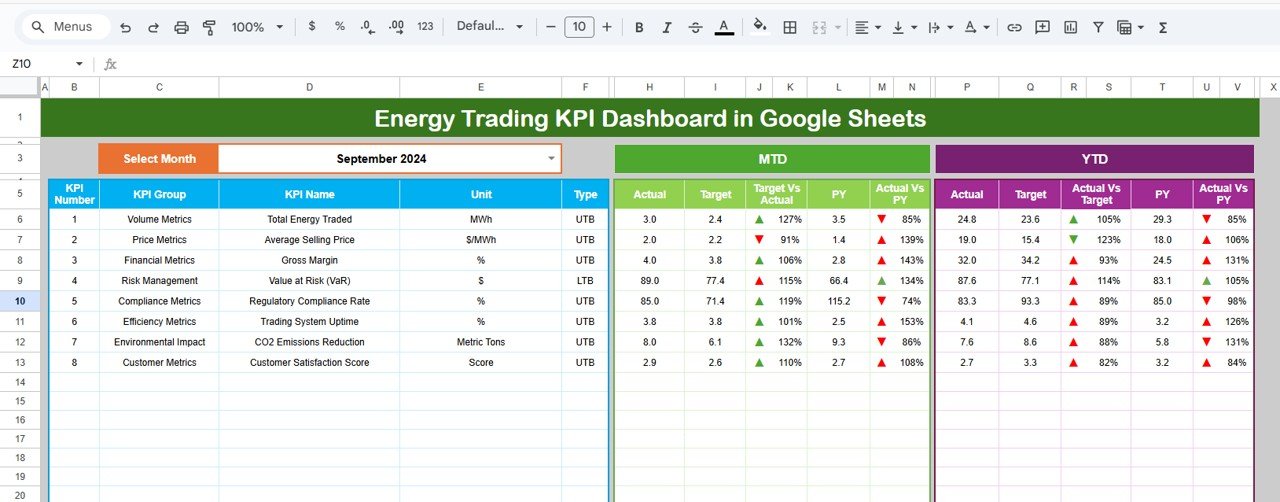Click the Insert link icon
This screenshot has width=1280, height=502.
pos(1014,27)
